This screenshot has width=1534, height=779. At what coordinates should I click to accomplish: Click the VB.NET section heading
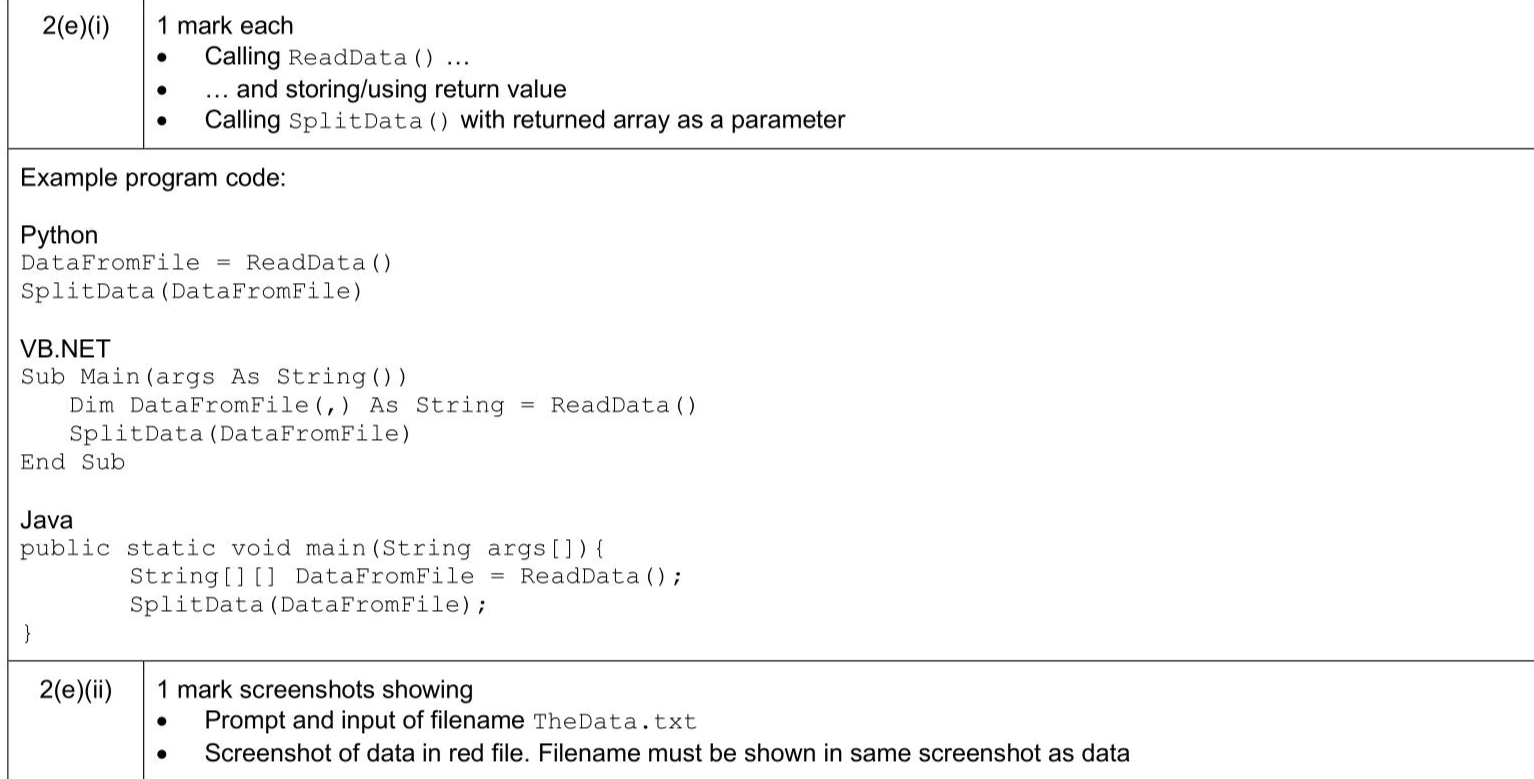click(65, 349)
